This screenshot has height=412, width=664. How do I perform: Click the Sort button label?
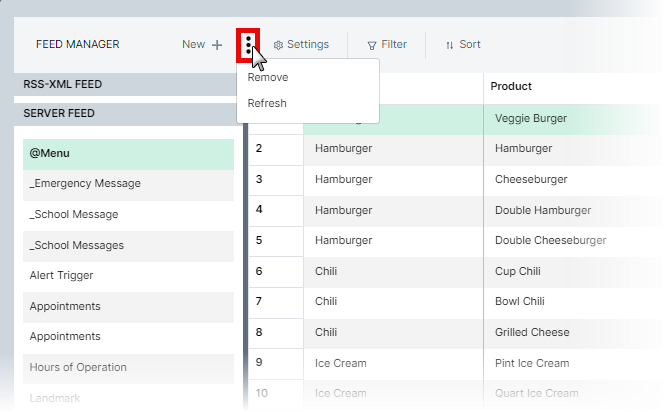[x=470, y=44]
